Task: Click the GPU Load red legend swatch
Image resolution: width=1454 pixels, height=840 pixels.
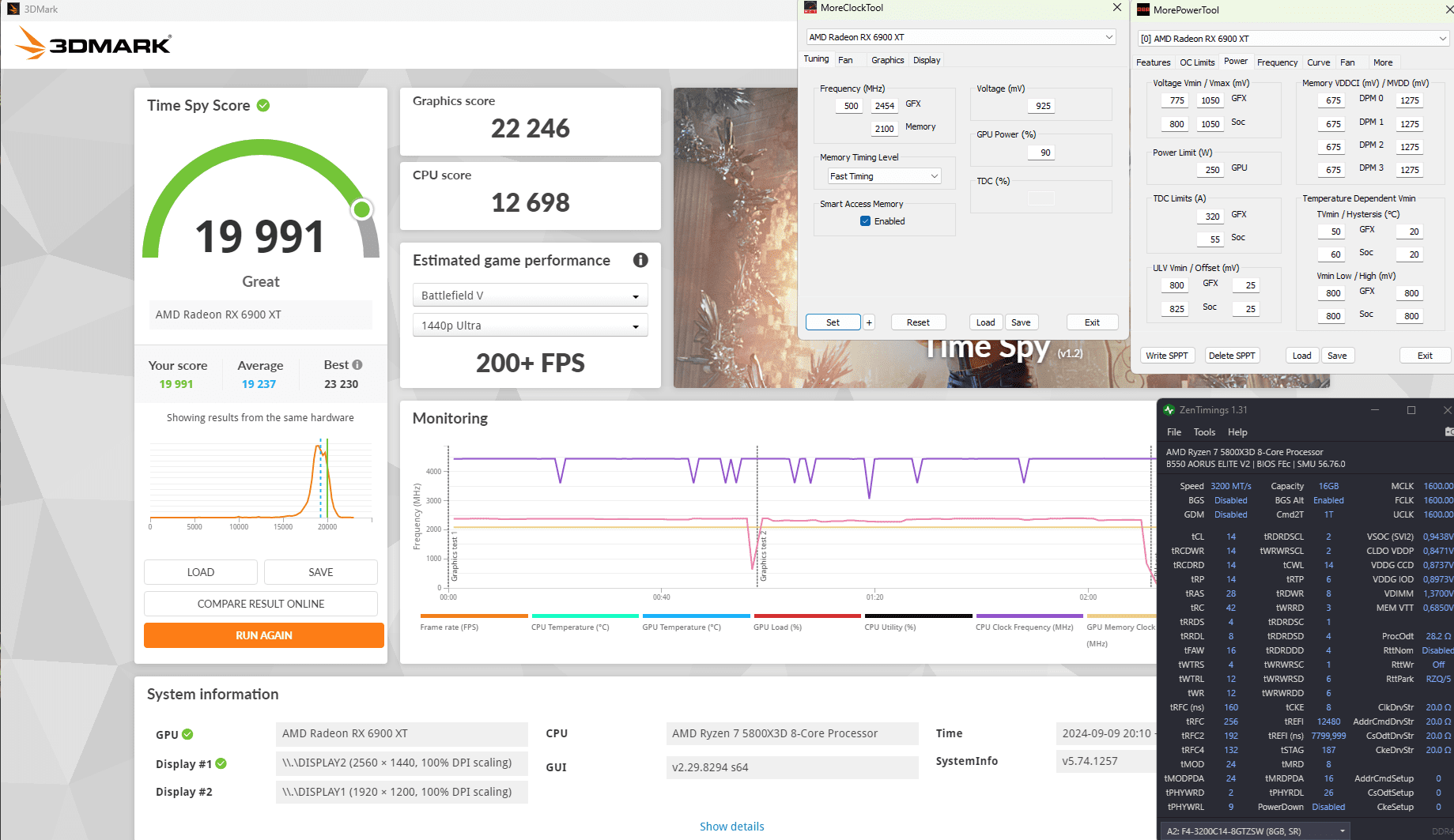Action: [807, 616]
